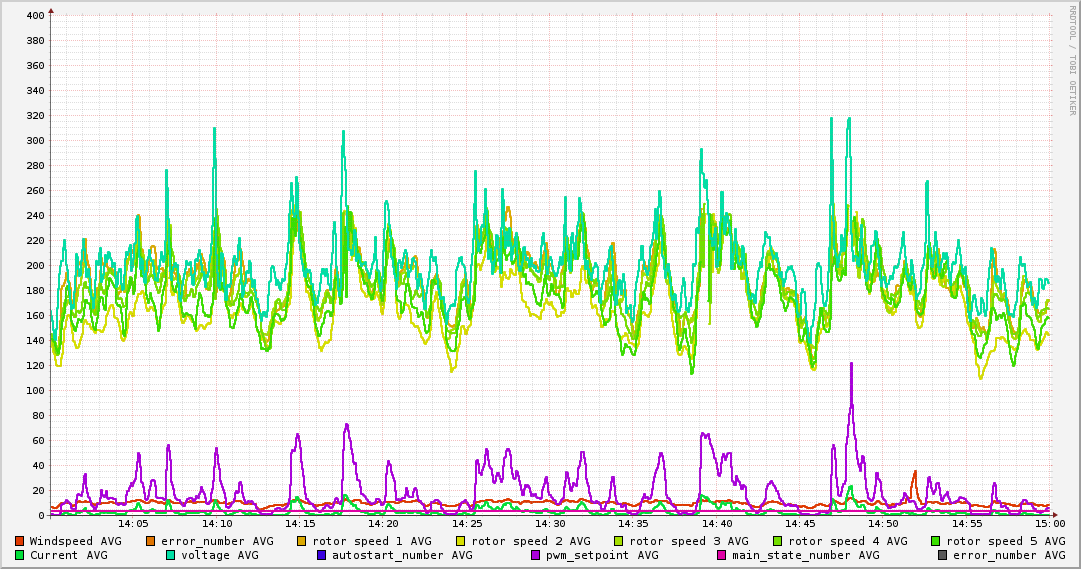Click the green Current AVG legend swatch
Viewport: 1081px width, 569px height.
(x=20, y=555)
